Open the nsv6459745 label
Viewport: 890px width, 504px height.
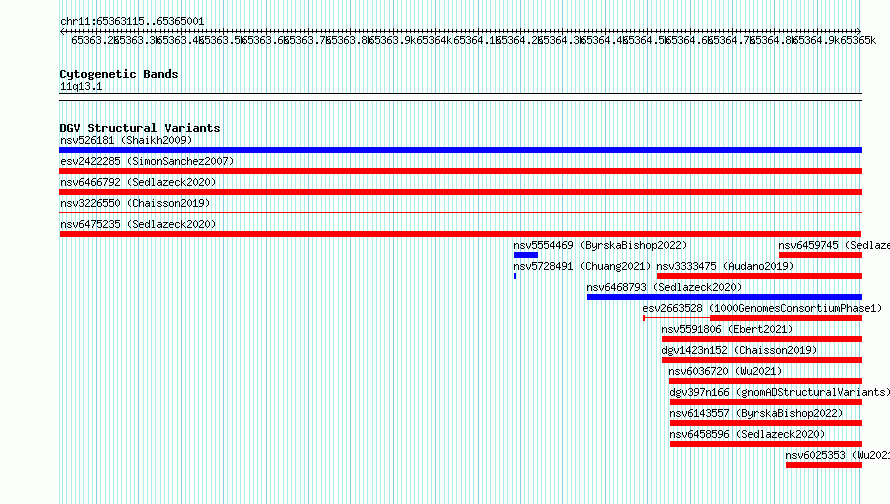pos(834,245)
